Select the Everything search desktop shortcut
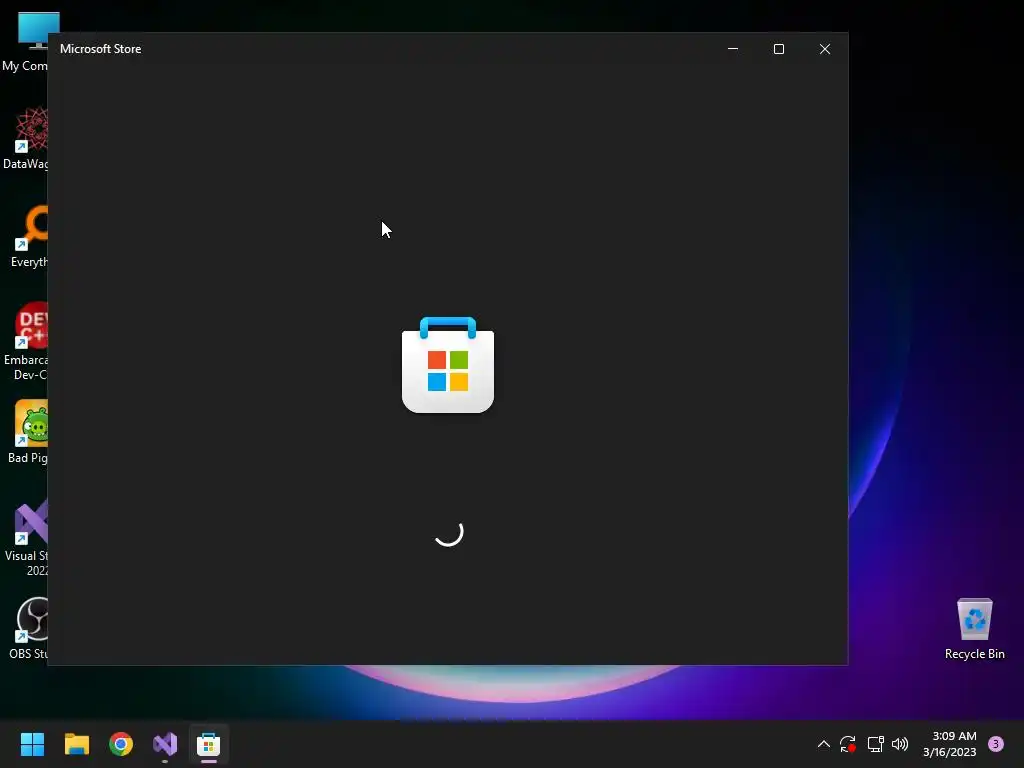Viewport: 1024px width, 768px height. tap(27, 236)
